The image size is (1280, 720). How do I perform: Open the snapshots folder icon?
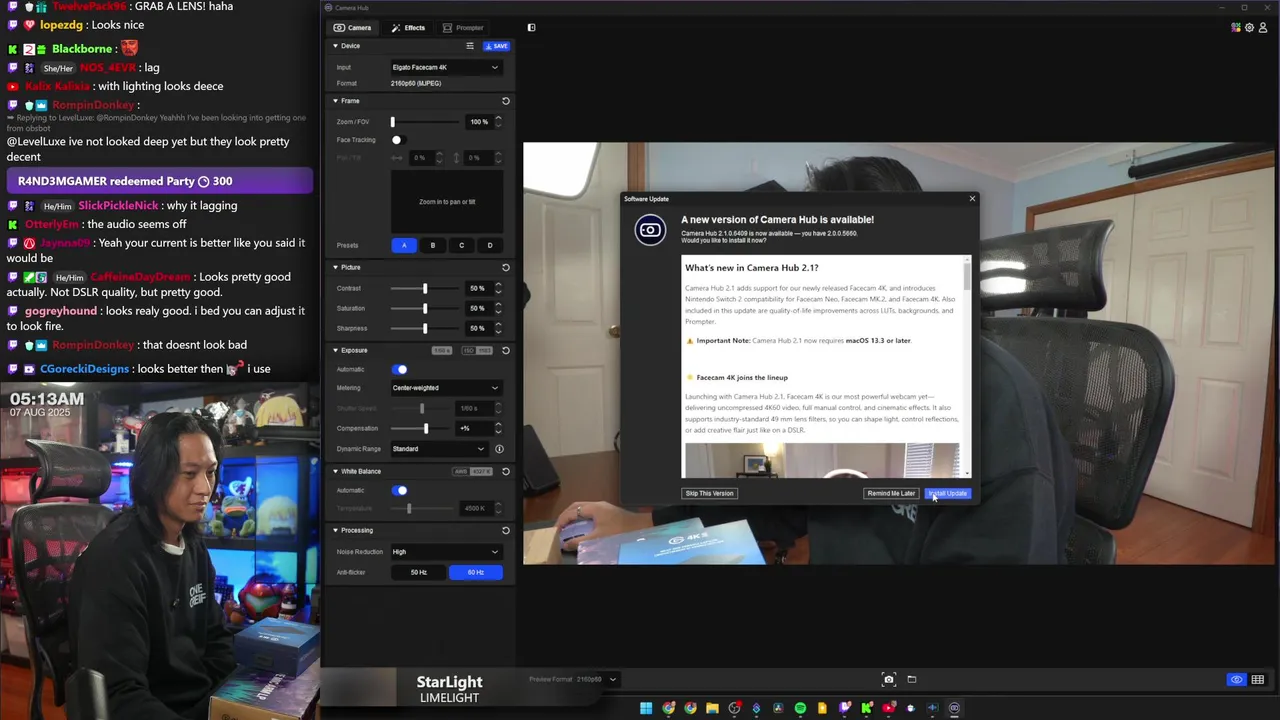tap(912, 680)
